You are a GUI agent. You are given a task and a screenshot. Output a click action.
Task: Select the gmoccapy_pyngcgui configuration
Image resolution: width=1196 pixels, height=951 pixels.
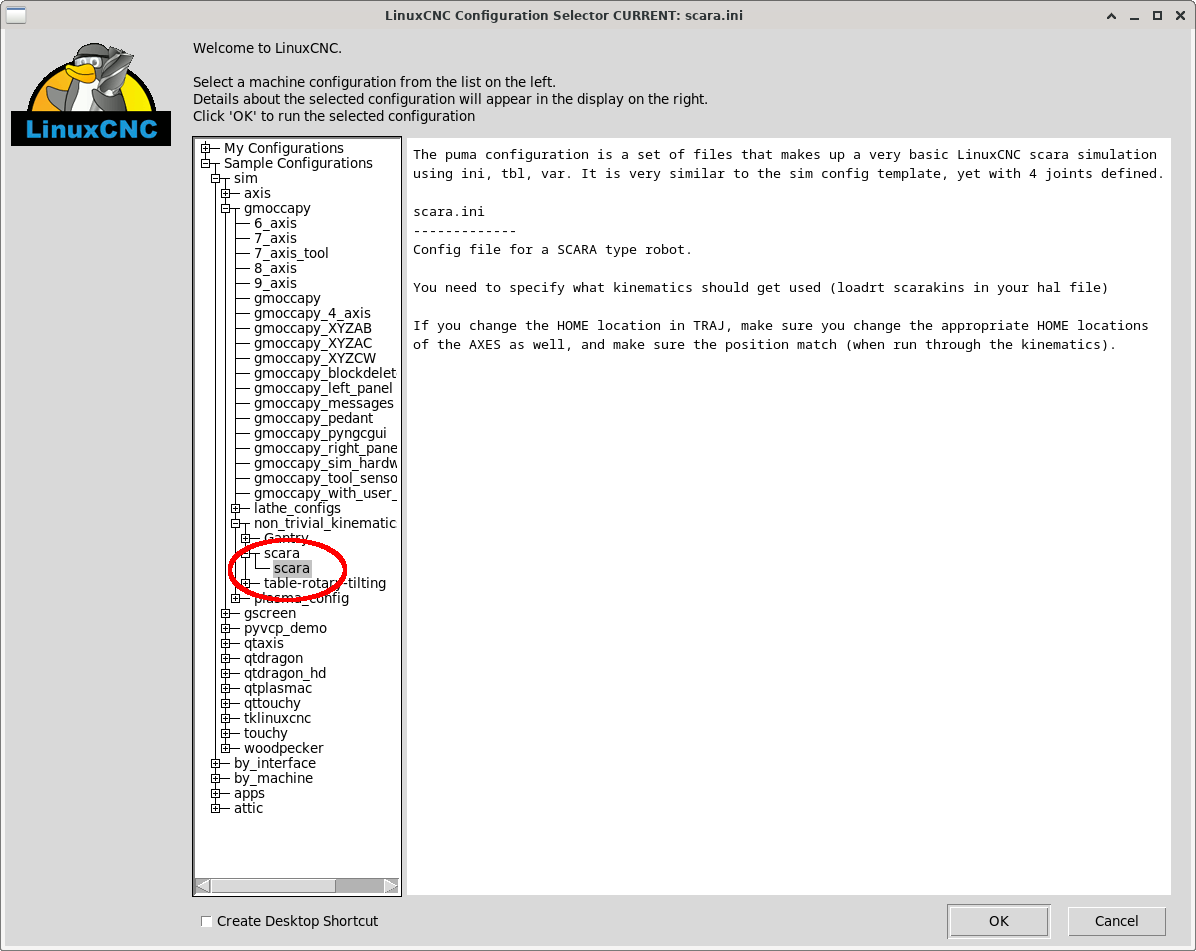click(x=320, y=433)
